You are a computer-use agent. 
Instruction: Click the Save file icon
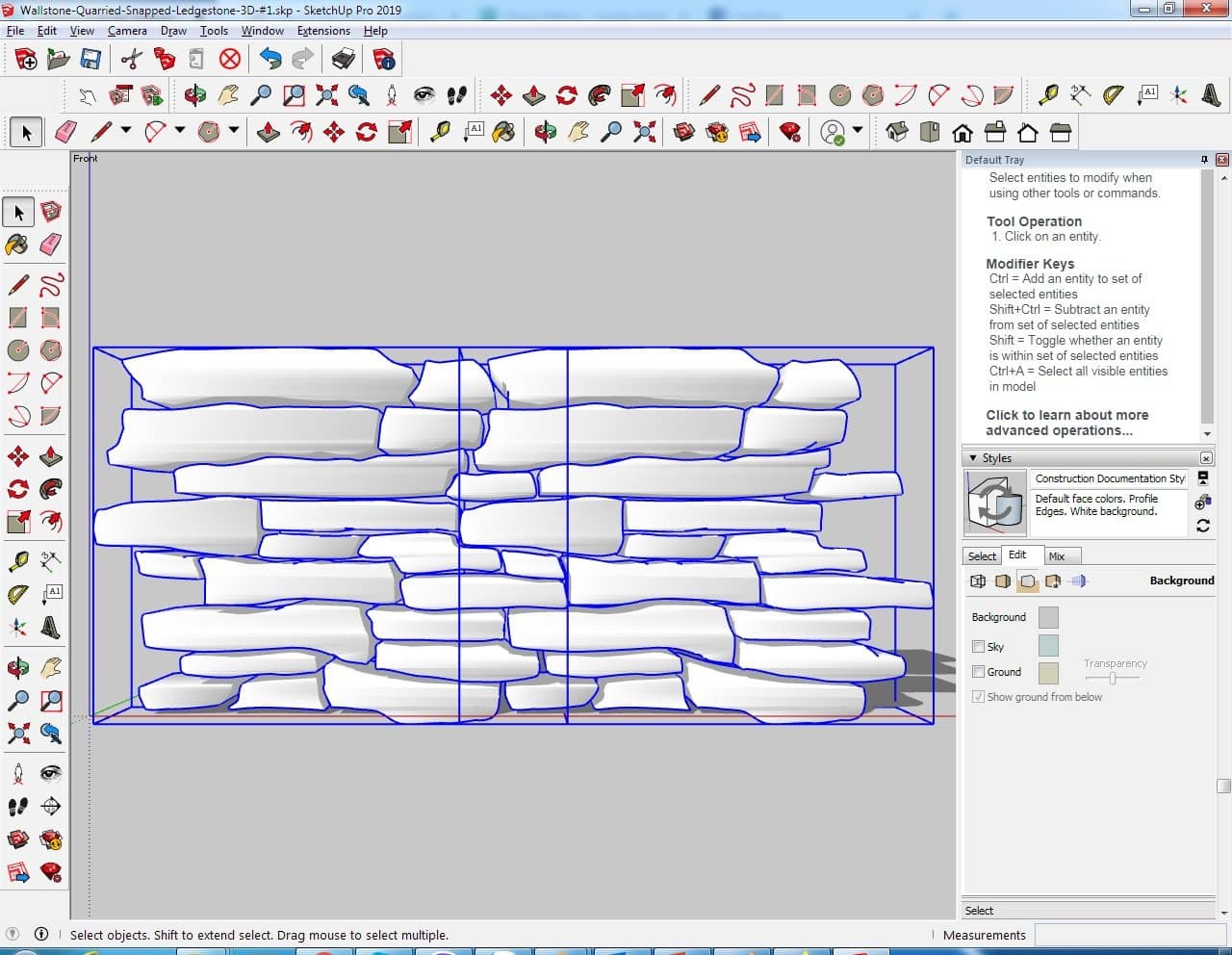click(x=90, y=60)
